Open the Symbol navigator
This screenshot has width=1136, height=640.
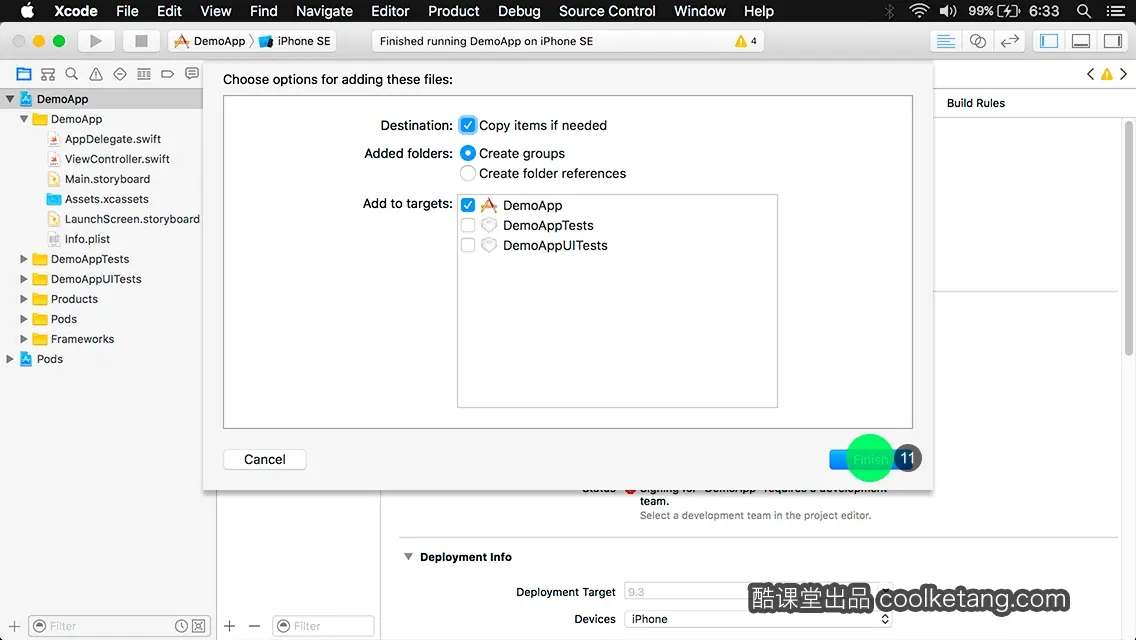pos(48,74)
